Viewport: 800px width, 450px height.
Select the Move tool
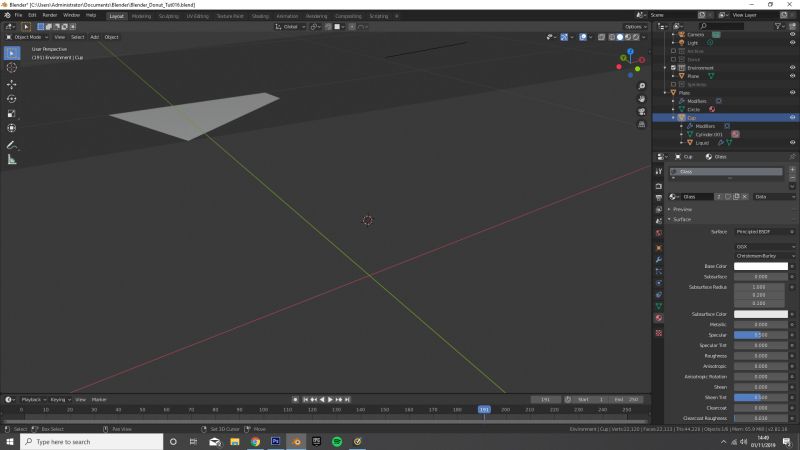(x=12, y=84)
